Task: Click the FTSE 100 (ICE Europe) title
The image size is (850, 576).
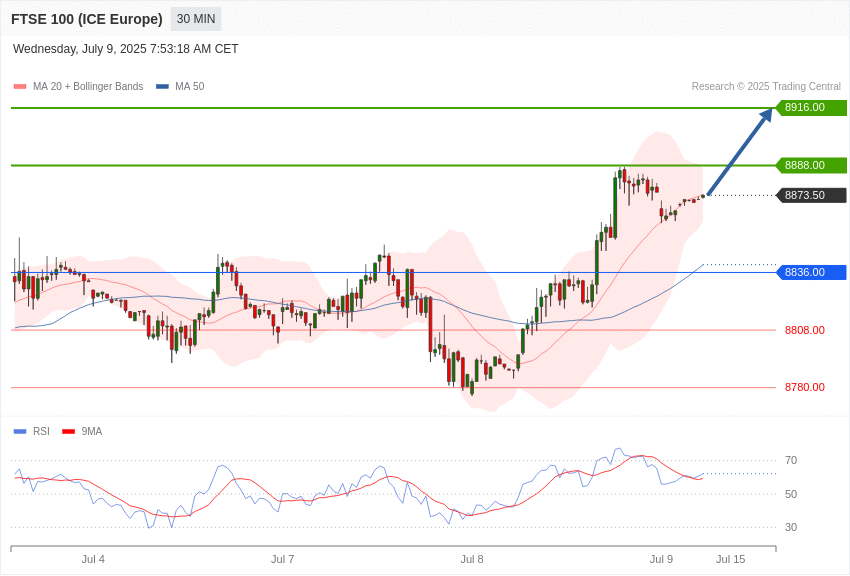Action: tap(87, 19)
